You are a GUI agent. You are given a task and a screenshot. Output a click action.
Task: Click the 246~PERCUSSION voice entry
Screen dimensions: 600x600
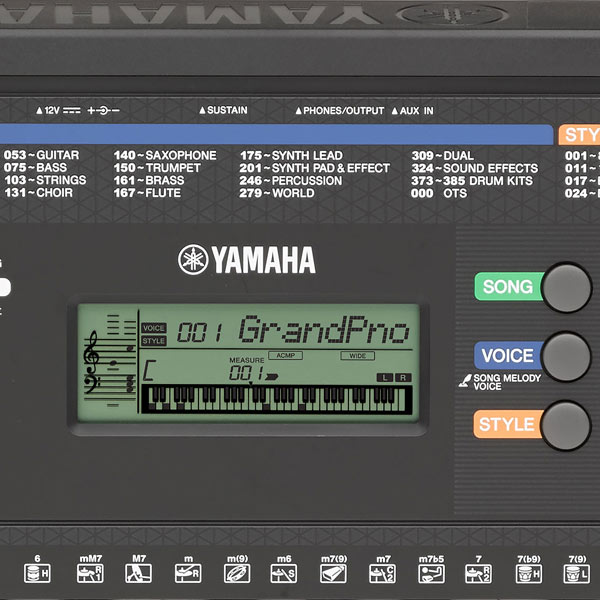(291, 181)
